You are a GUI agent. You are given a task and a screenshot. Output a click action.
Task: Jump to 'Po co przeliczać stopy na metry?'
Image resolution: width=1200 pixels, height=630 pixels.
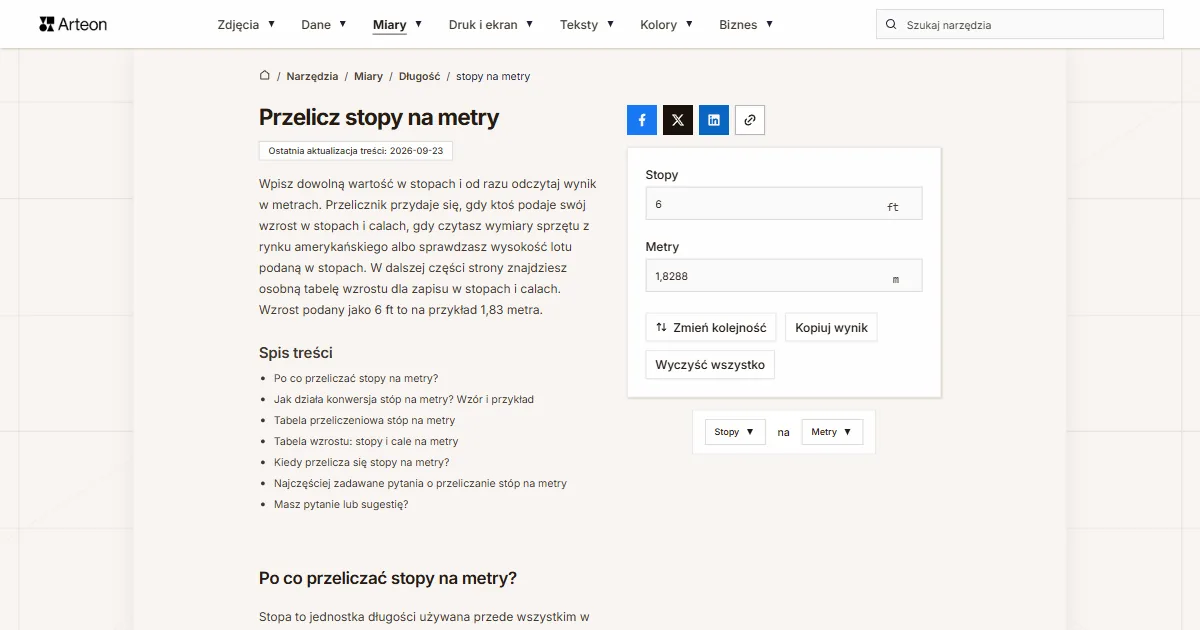coord(356,378)
